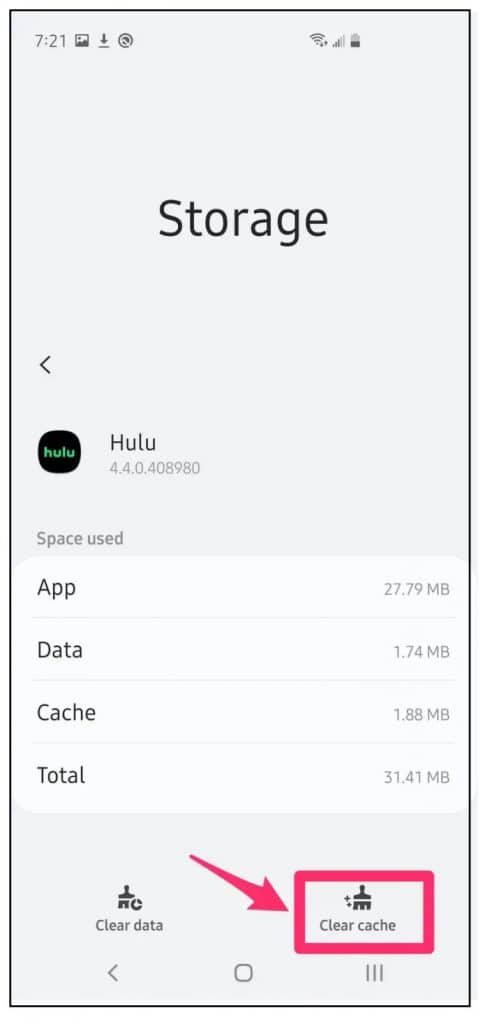Viewport: 490px width, 1024px height.
Task: Tap the 7:21 clock in status bar
Action: [50, 41]
